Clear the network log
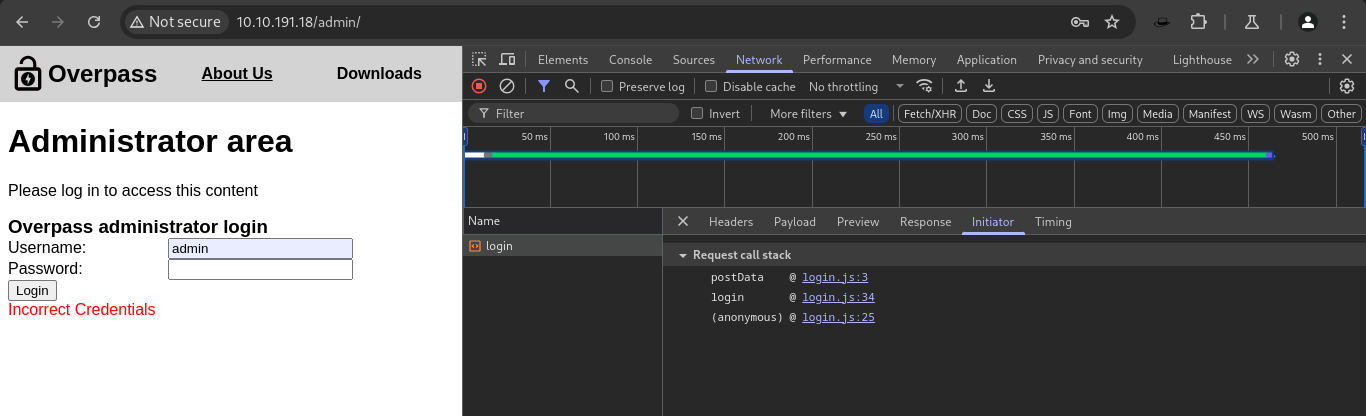Viewport: 1366px width, 416px height. click(507, 87)
